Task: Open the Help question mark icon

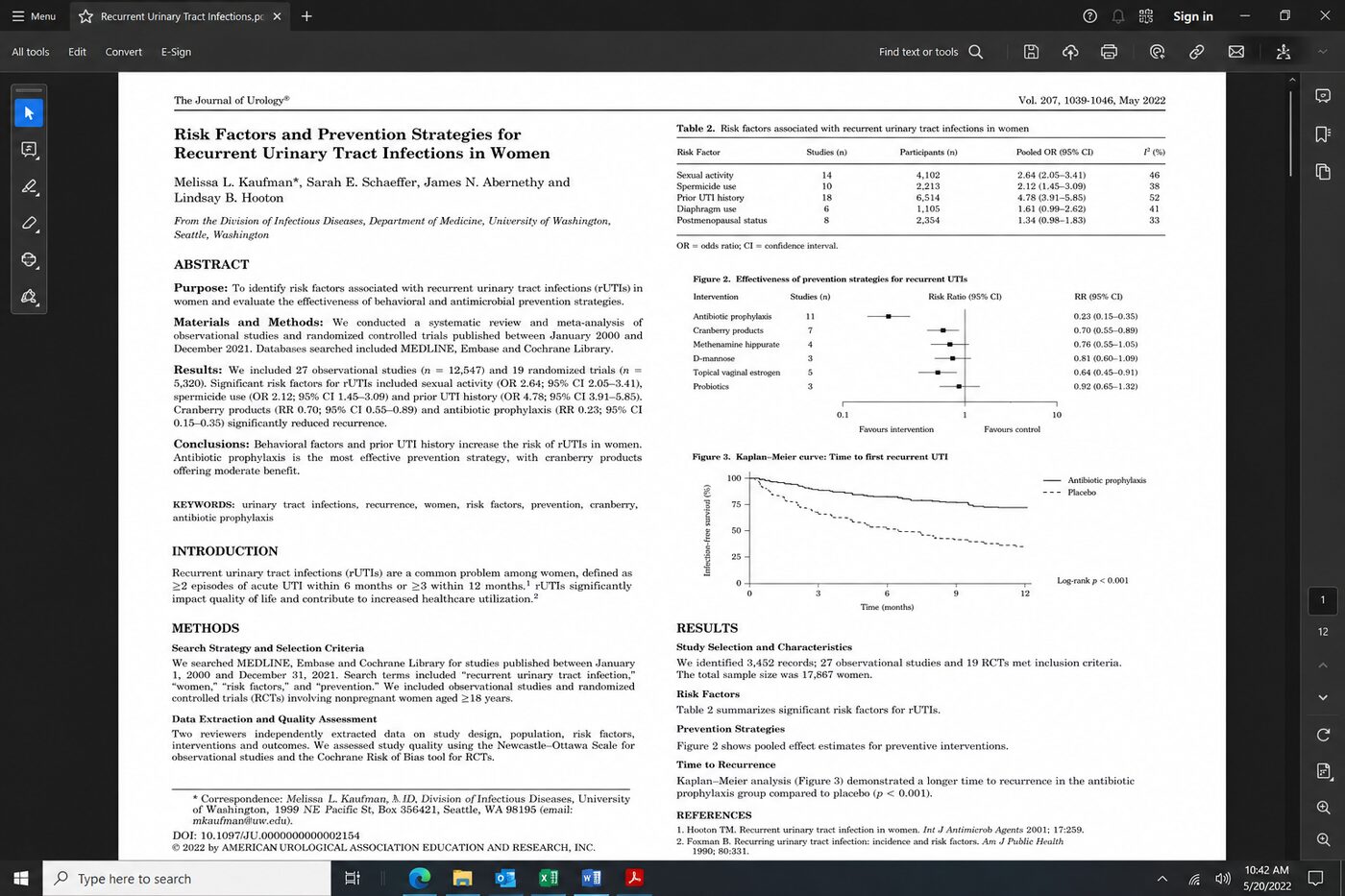Action: [x=1089, y=16]
